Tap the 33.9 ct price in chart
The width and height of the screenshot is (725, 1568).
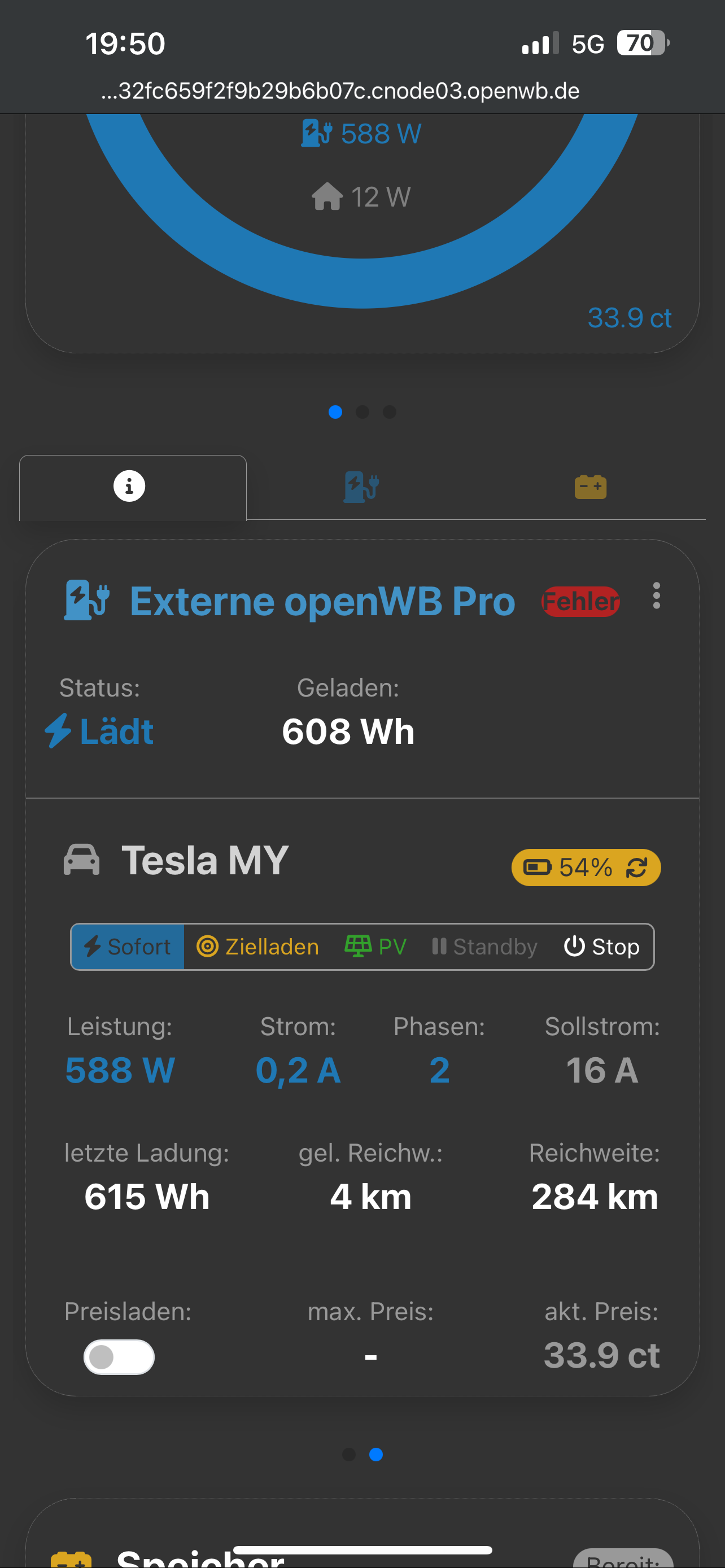tap(629, 318)
